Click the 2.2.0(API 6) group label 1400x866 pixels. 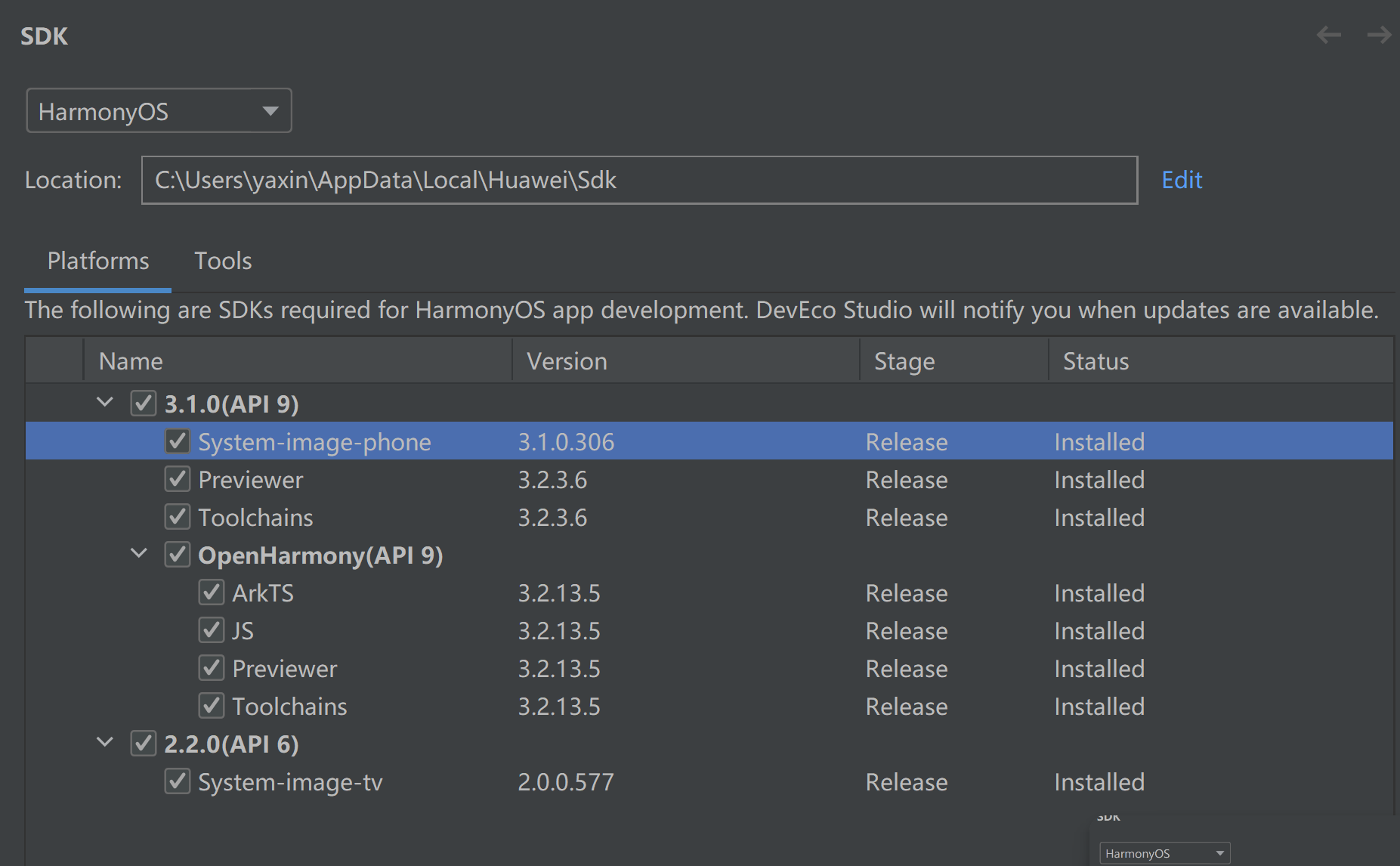(231, 744)
